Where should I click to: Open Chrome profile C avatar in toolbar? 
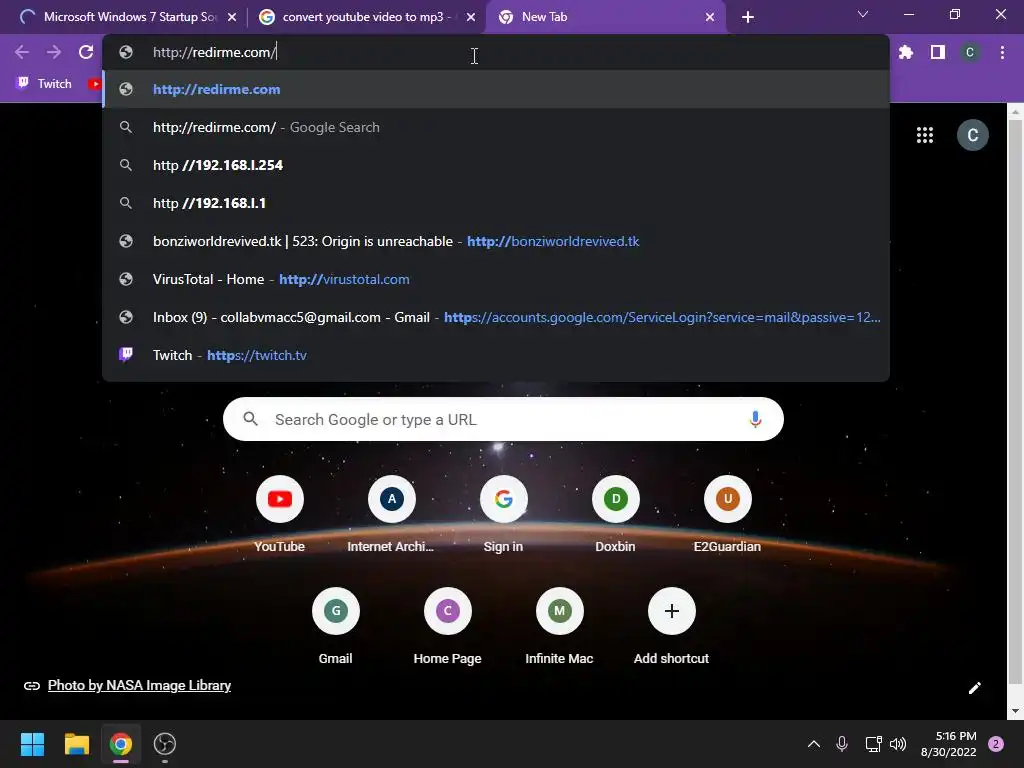[970, 52]
